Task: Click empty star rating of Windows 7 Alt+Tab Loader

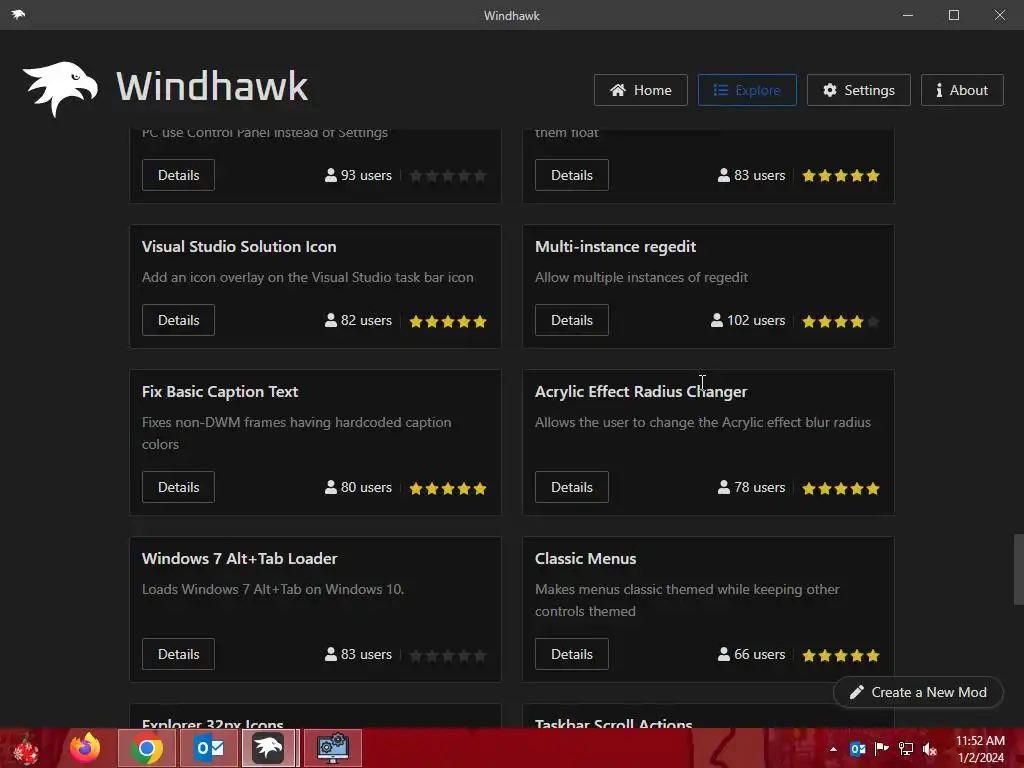Action: click(448, 656)
